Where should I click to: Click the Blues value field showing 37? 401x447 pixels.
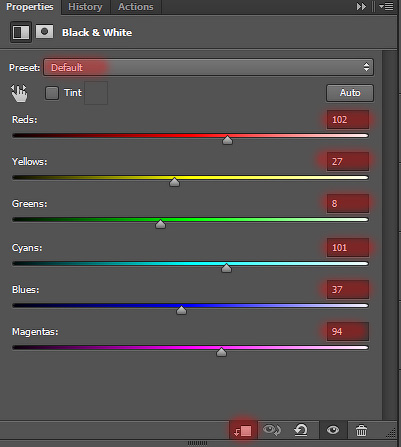pyautogui.click(x=348, y=290)
